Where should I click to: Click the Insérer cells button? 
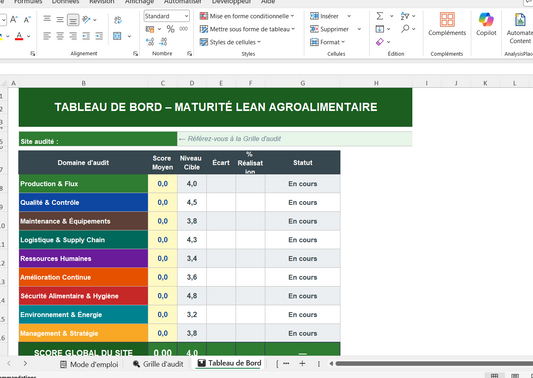[x=324, y=16]
